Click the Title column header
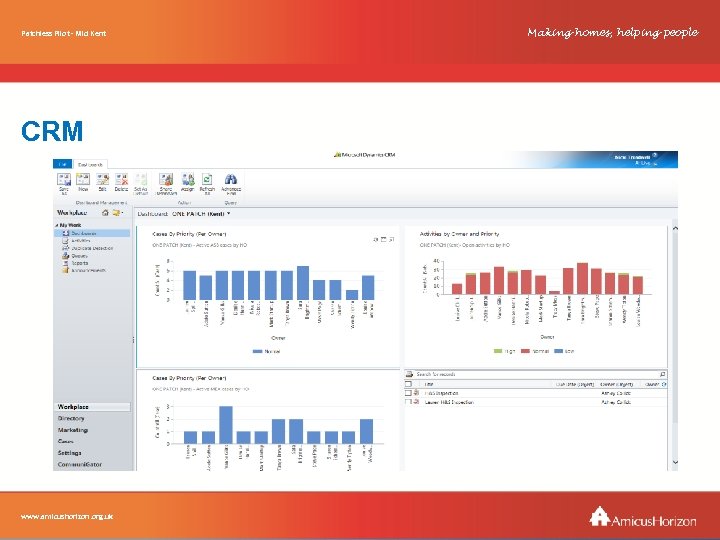Image resolution: width=720 pixels, height=540 pixels. coord(429,384)
